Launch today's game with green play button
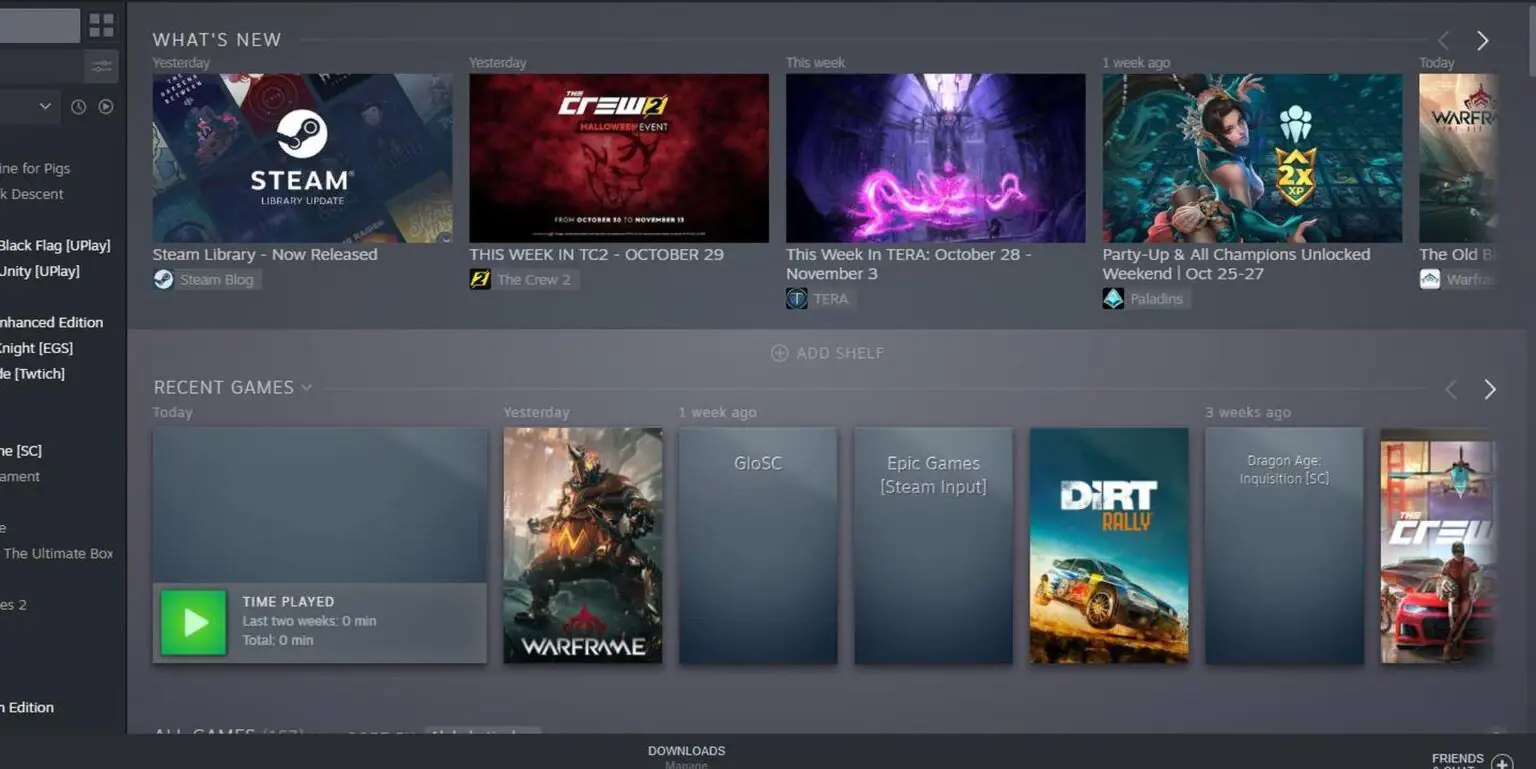1536x769 pixels. (x=194, y=623)
